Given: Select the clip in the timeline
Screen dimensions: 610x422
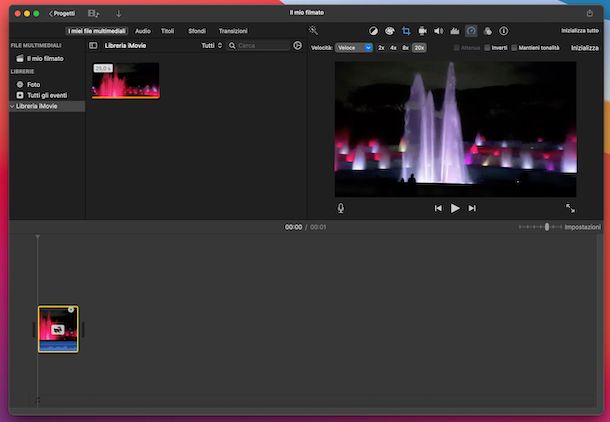Looking at the screenshot, I should coord(58,329).
